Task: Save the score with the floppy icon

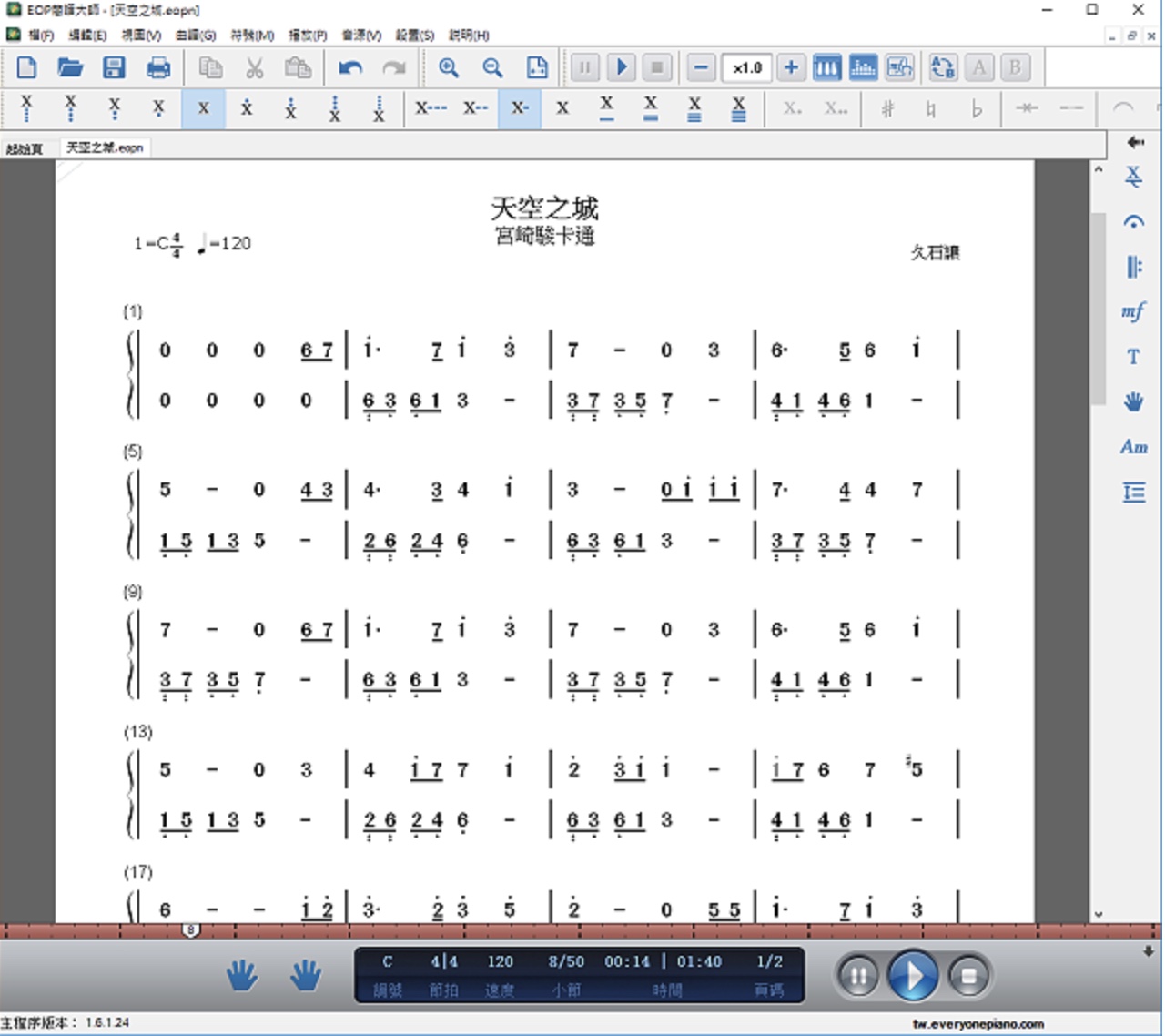Action: tap(114, 67)
